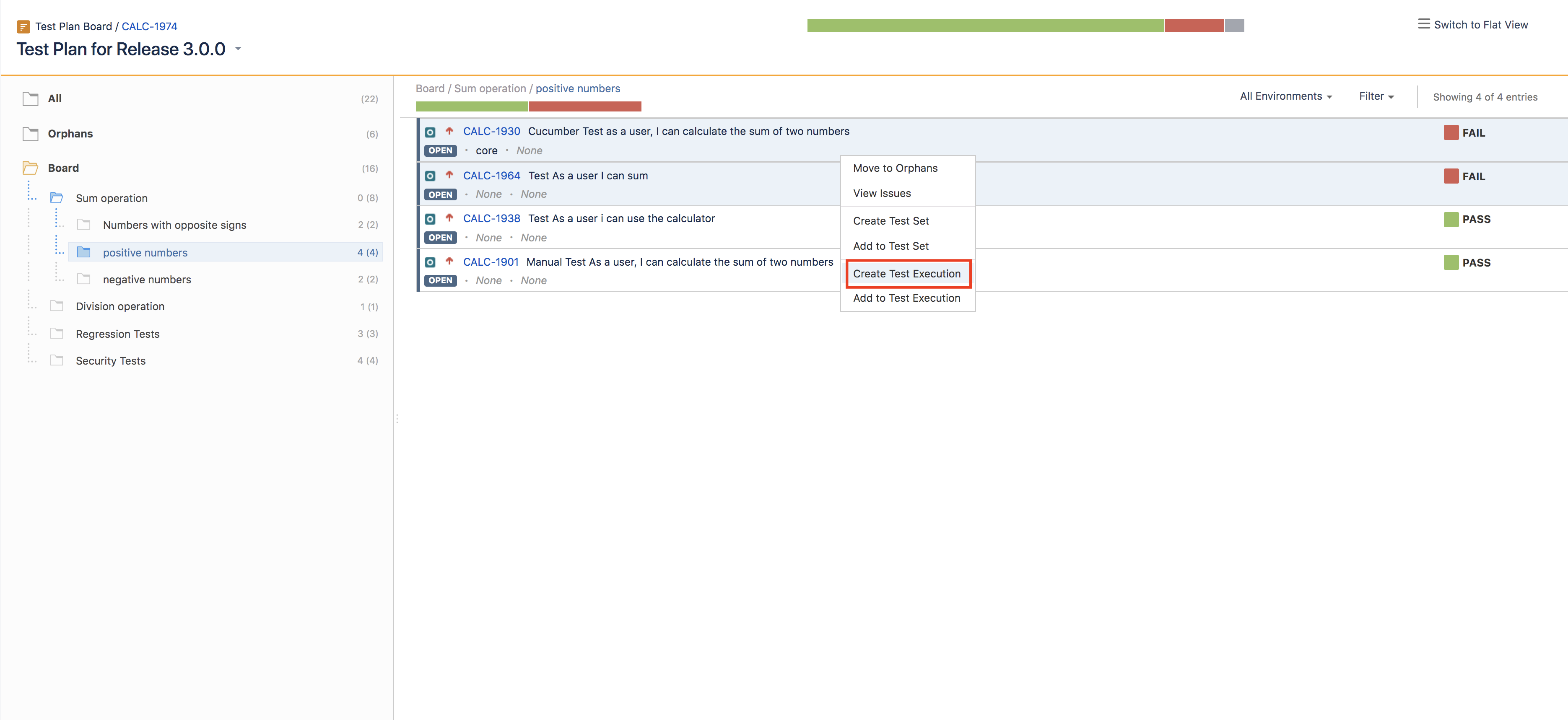Select the Regression Tests folder label

117,334
